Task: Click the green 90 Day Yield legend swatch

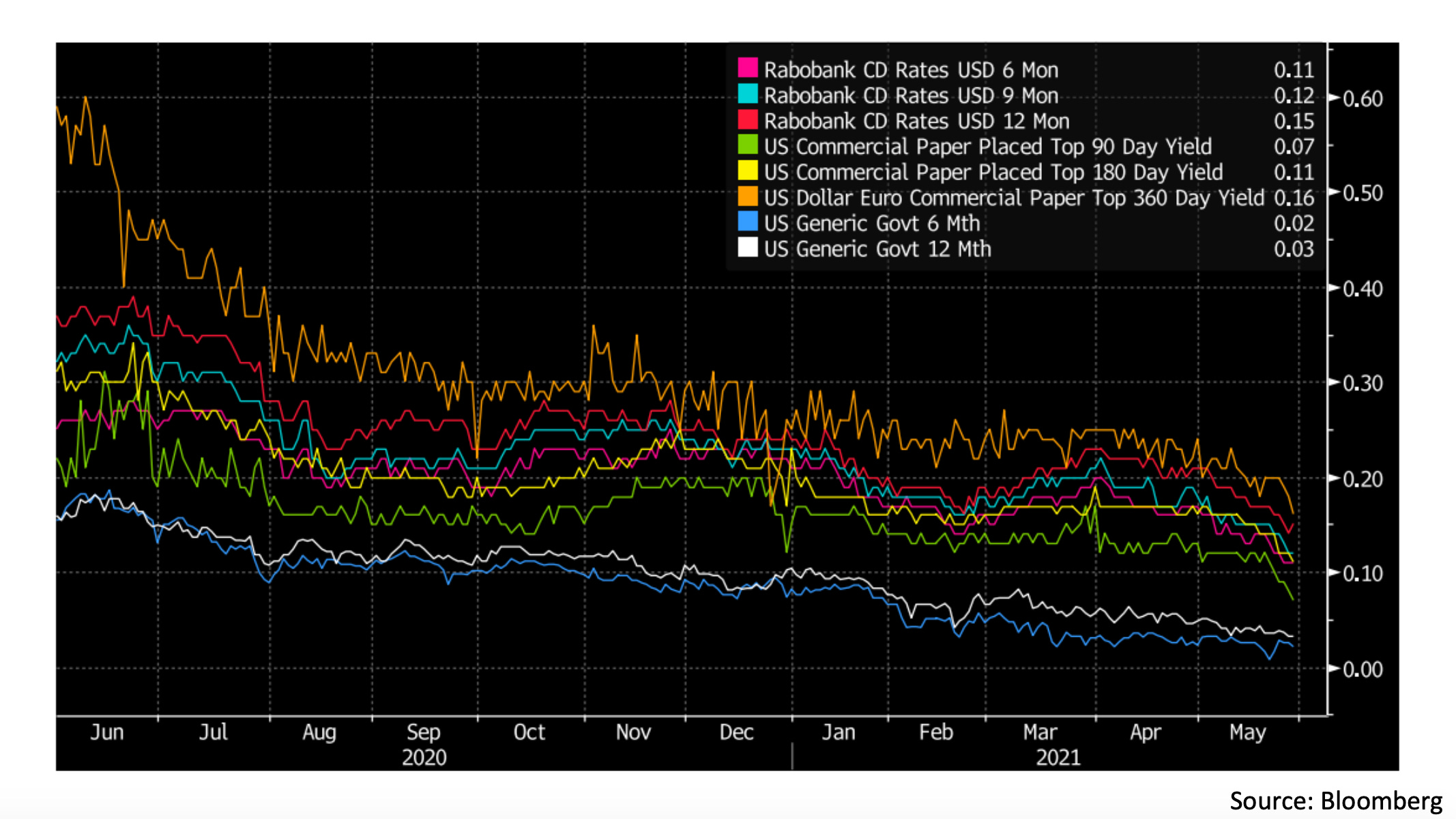Action: tap(748, 145)
